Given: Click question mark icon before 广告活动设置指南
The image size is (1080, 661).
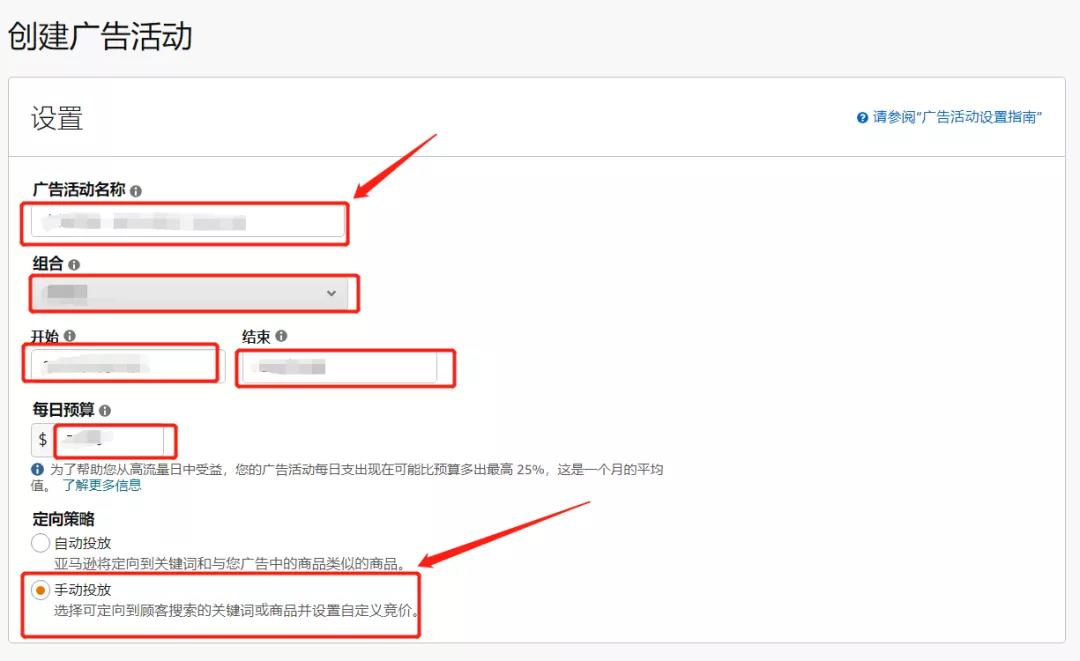Looking at the screenshot, I should coord(862,118).
